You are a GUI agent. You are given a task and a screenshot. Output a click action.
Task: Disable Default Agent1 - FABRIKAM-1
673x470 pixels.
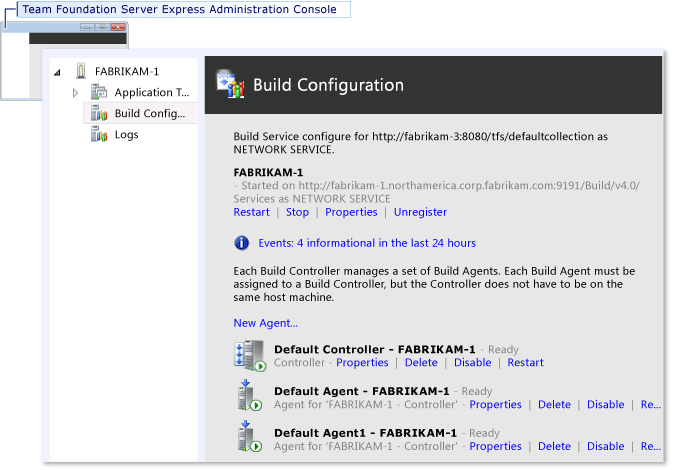tap(606, 446)
